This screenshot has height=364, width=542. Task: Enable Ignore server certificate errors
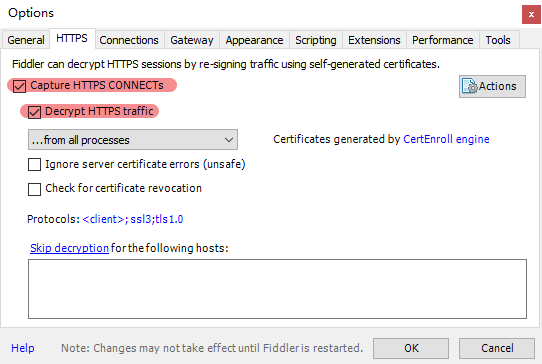(x=34, y=165)
